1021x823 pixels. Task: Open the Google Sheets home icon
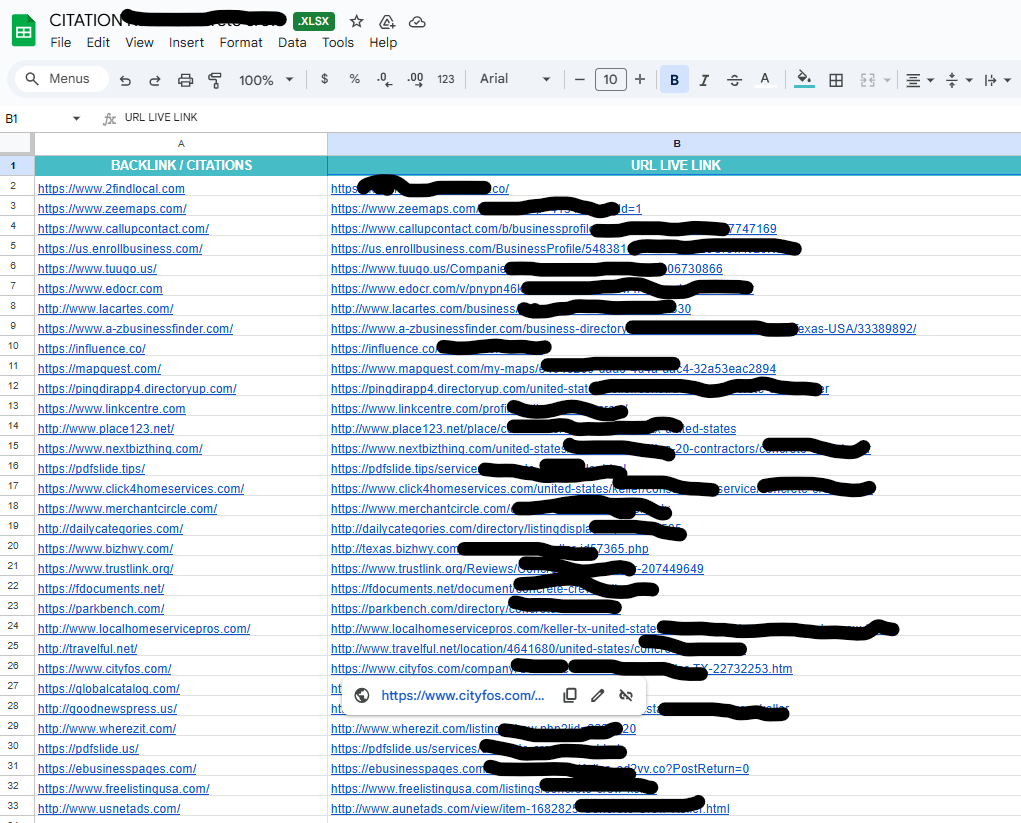[x=24, y=31]
